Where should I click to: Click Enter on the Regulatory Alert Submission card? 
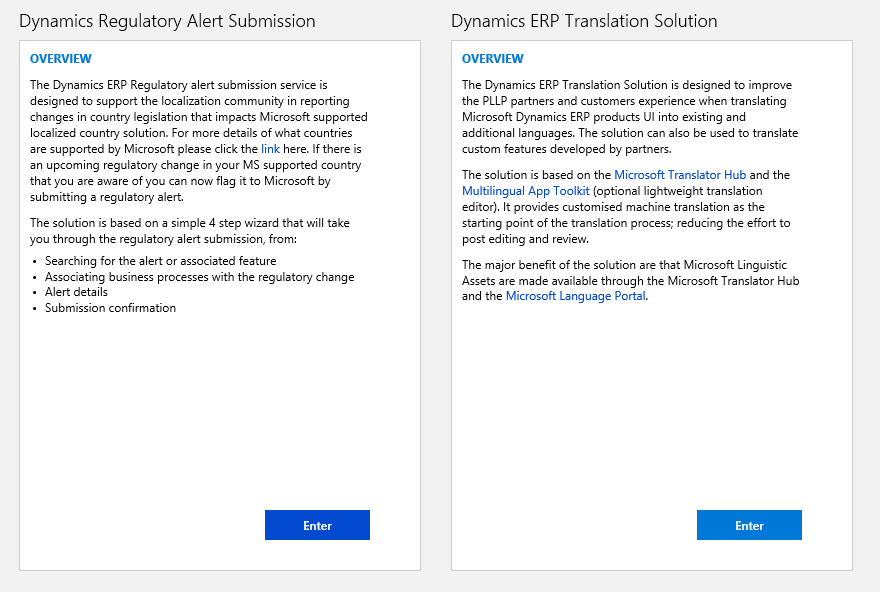click(x=317, y=525)
